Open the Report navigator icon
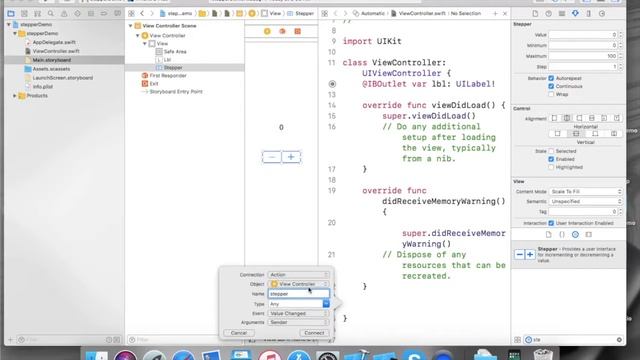 117,13
